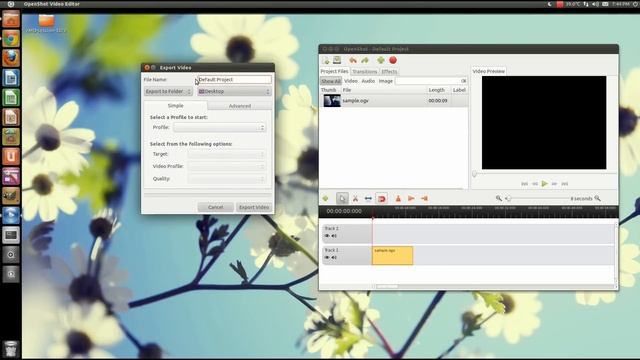The width and height of the screenshot is (640, 360).
Task: Rewind the video preview
Action: tap(535, 184)
